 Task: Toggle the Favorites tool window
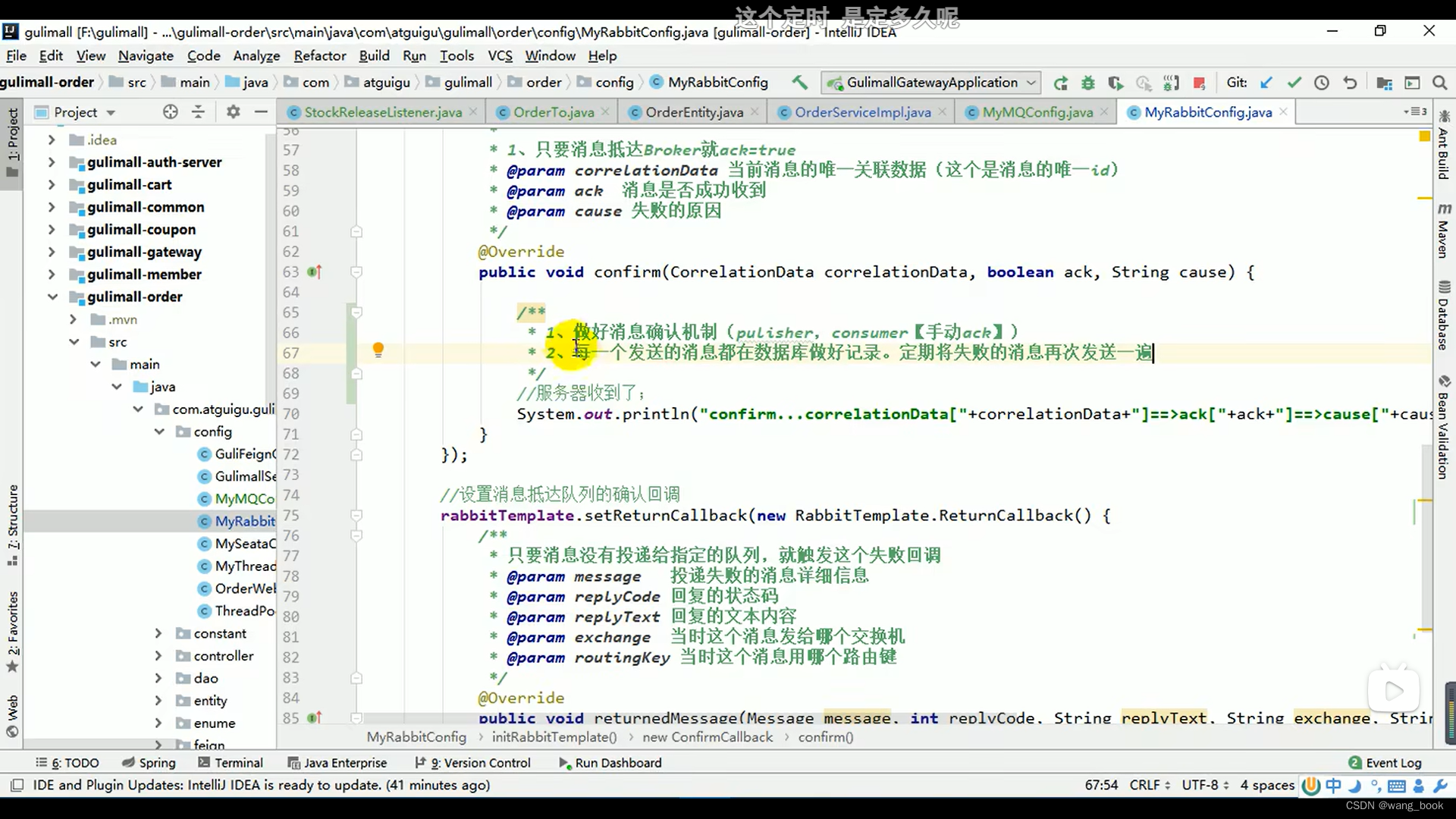tap(12, 632)
